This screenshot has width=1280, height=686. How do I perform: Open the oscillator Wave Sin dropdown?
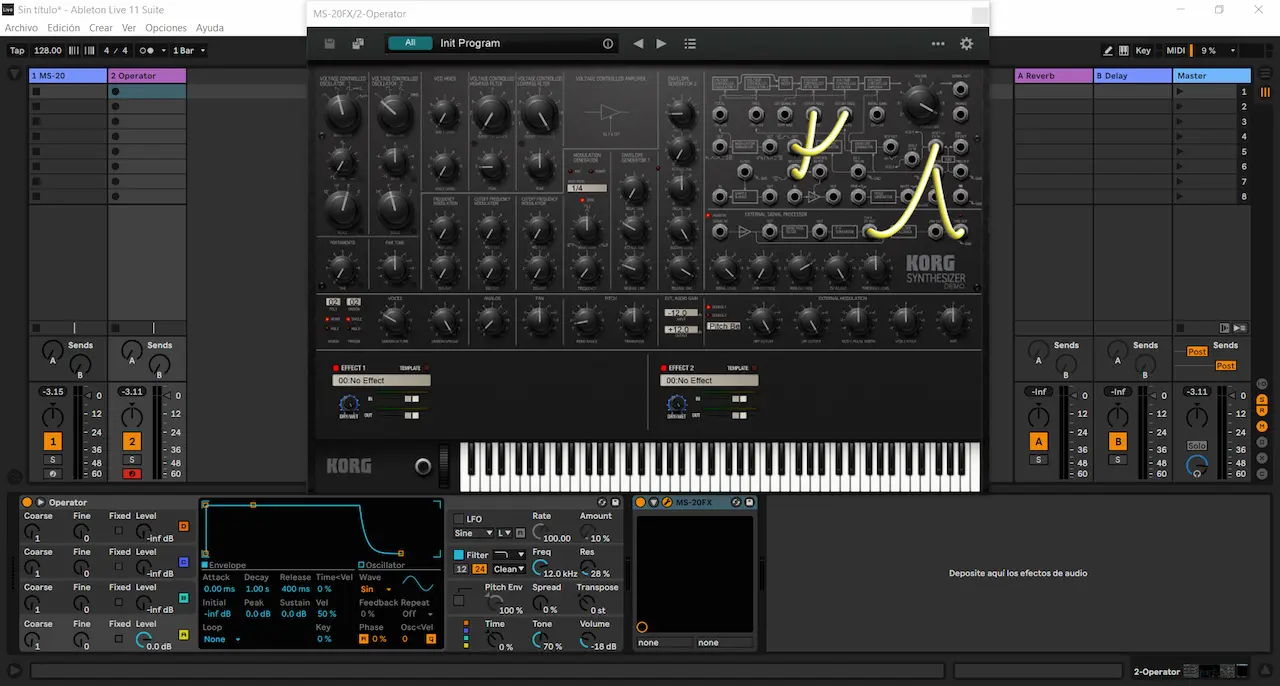pos(376,589)
